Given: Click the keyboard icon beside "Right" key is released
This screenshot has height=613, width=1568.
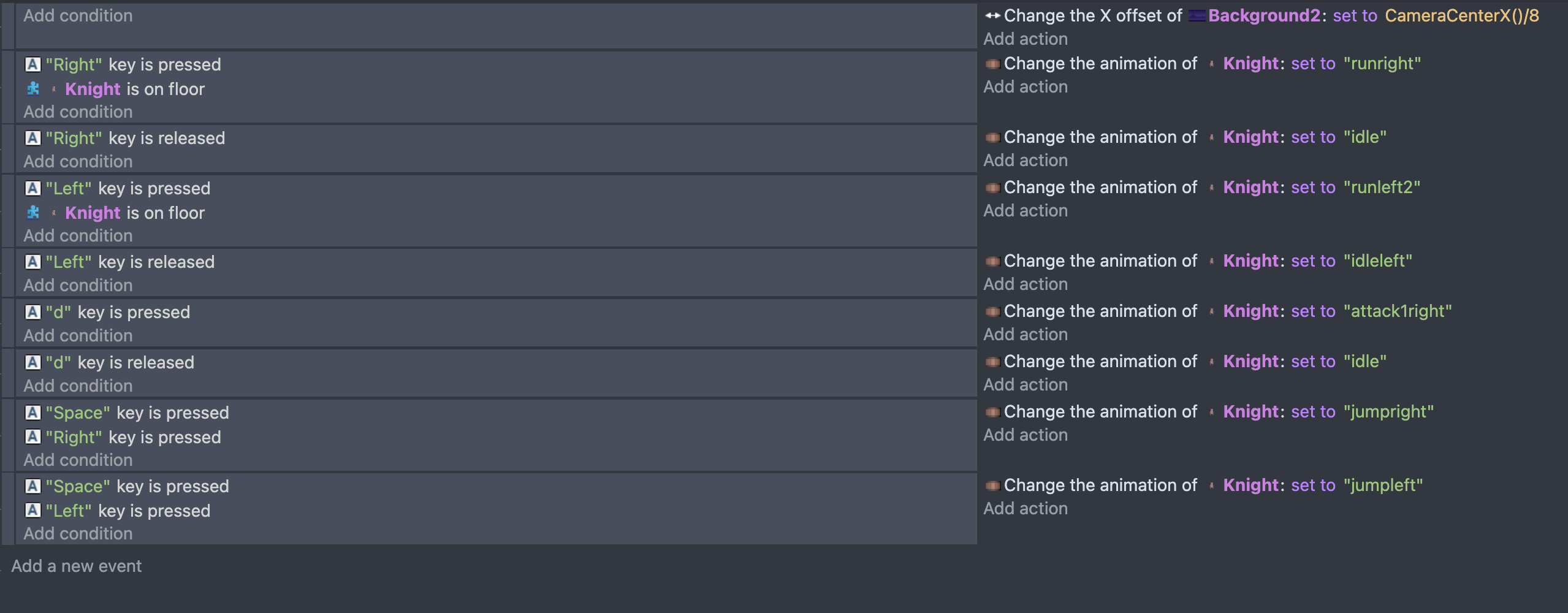Looking at the screenshot, I should (x=33, y=138).
